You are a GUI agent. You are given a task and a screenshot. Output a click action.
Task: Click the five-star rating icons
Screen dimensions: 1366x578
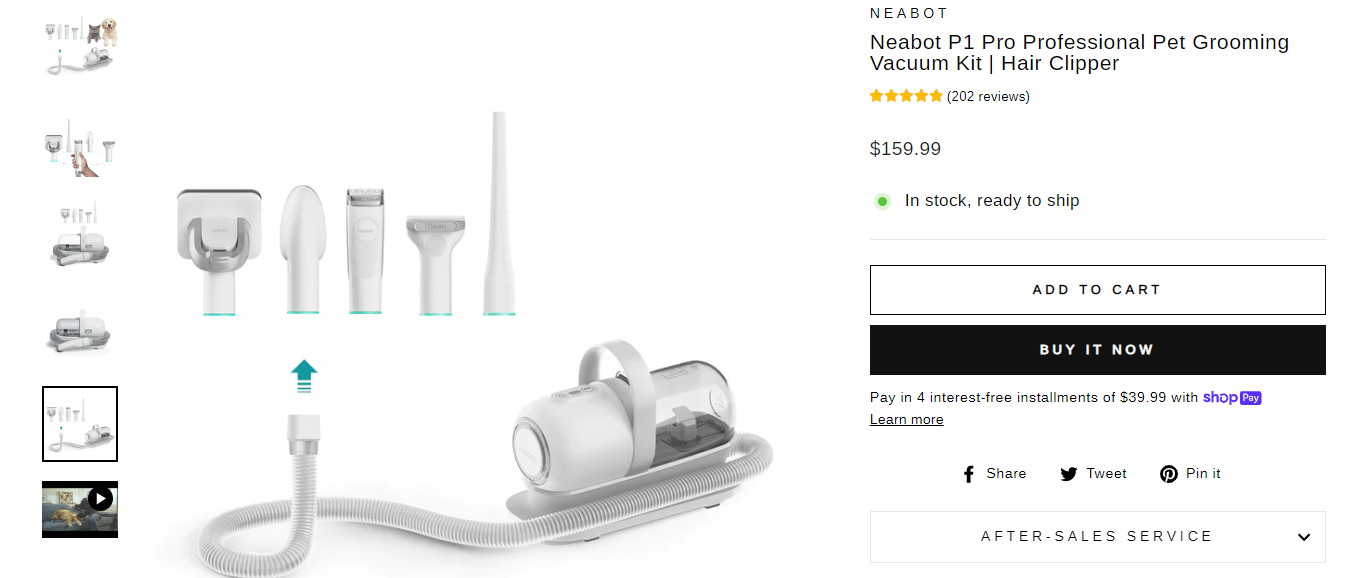click(905, 97)
